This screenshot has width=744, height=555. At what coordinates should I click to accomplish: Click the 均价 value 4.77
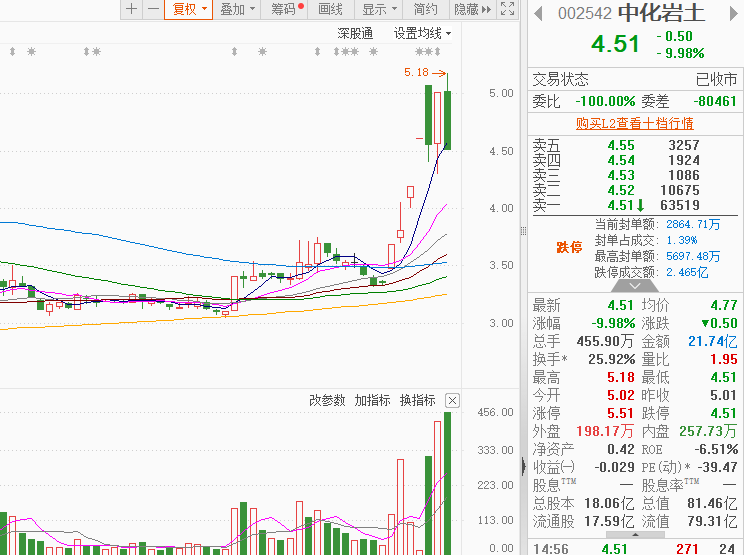724,305
